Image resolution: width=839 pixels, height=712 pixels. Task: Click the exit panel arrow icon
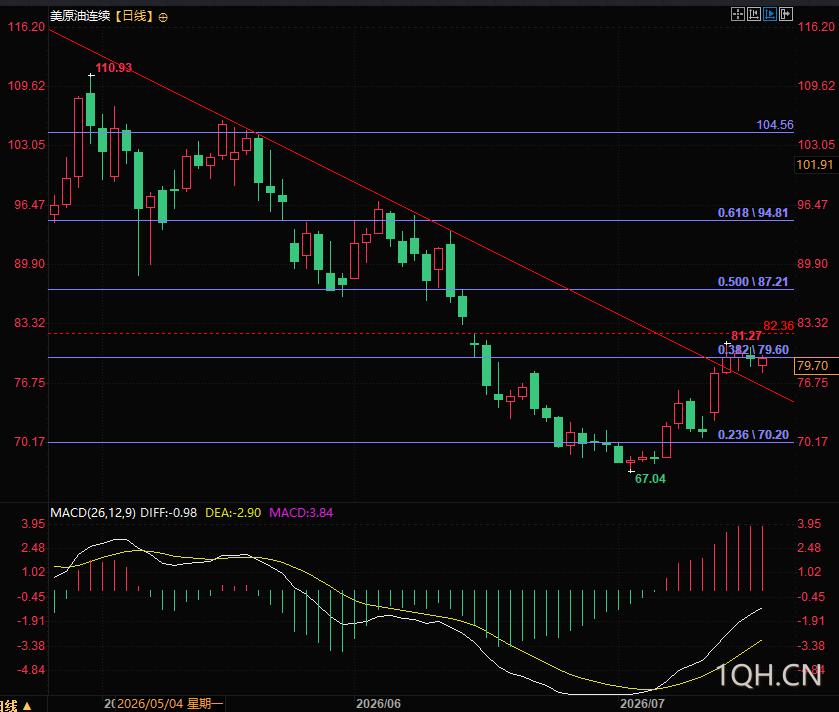786,14
